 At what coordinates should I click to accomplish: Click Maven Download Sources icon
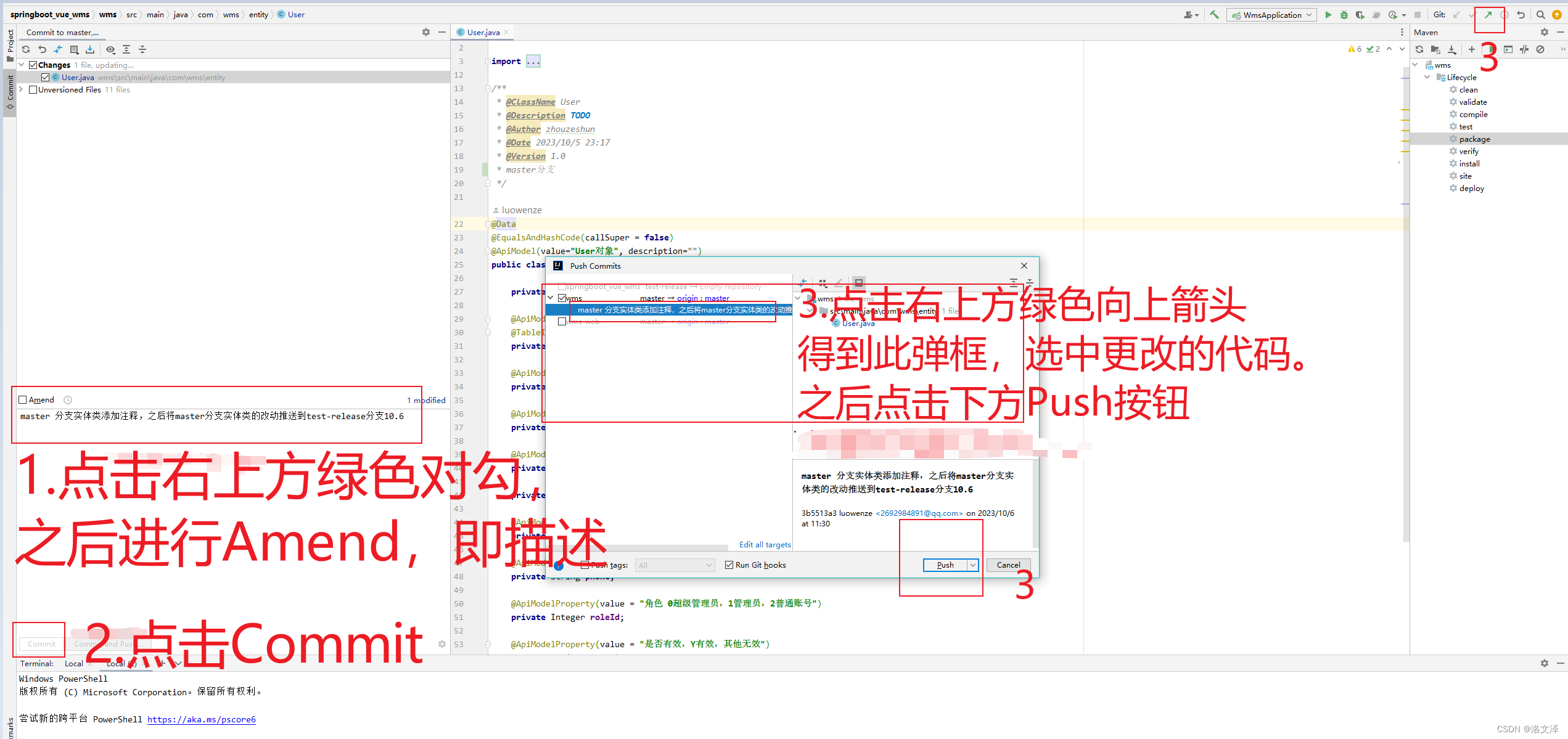pyautogui.click(x=1452, y=49)
